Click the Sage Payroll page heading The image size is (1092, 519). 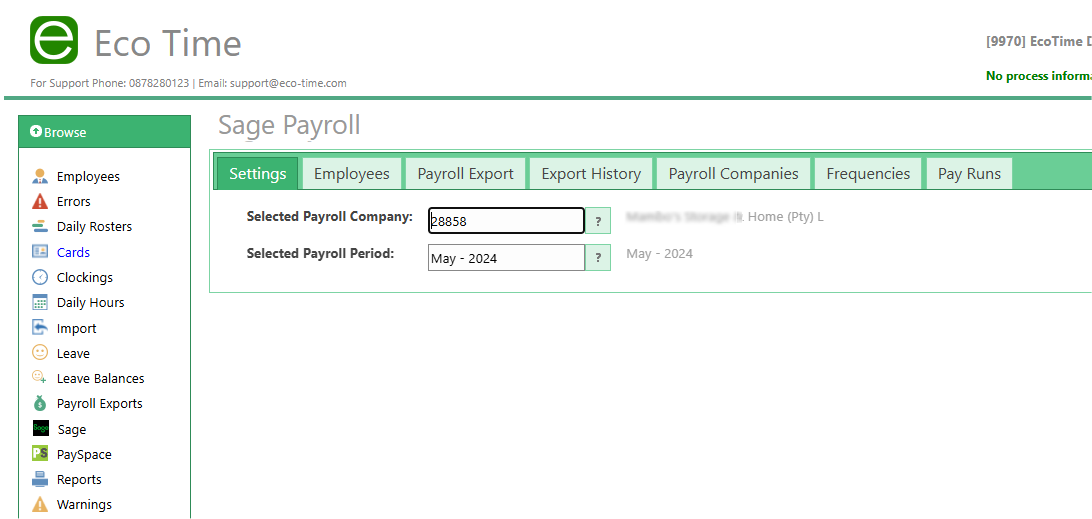click(289, 125)
